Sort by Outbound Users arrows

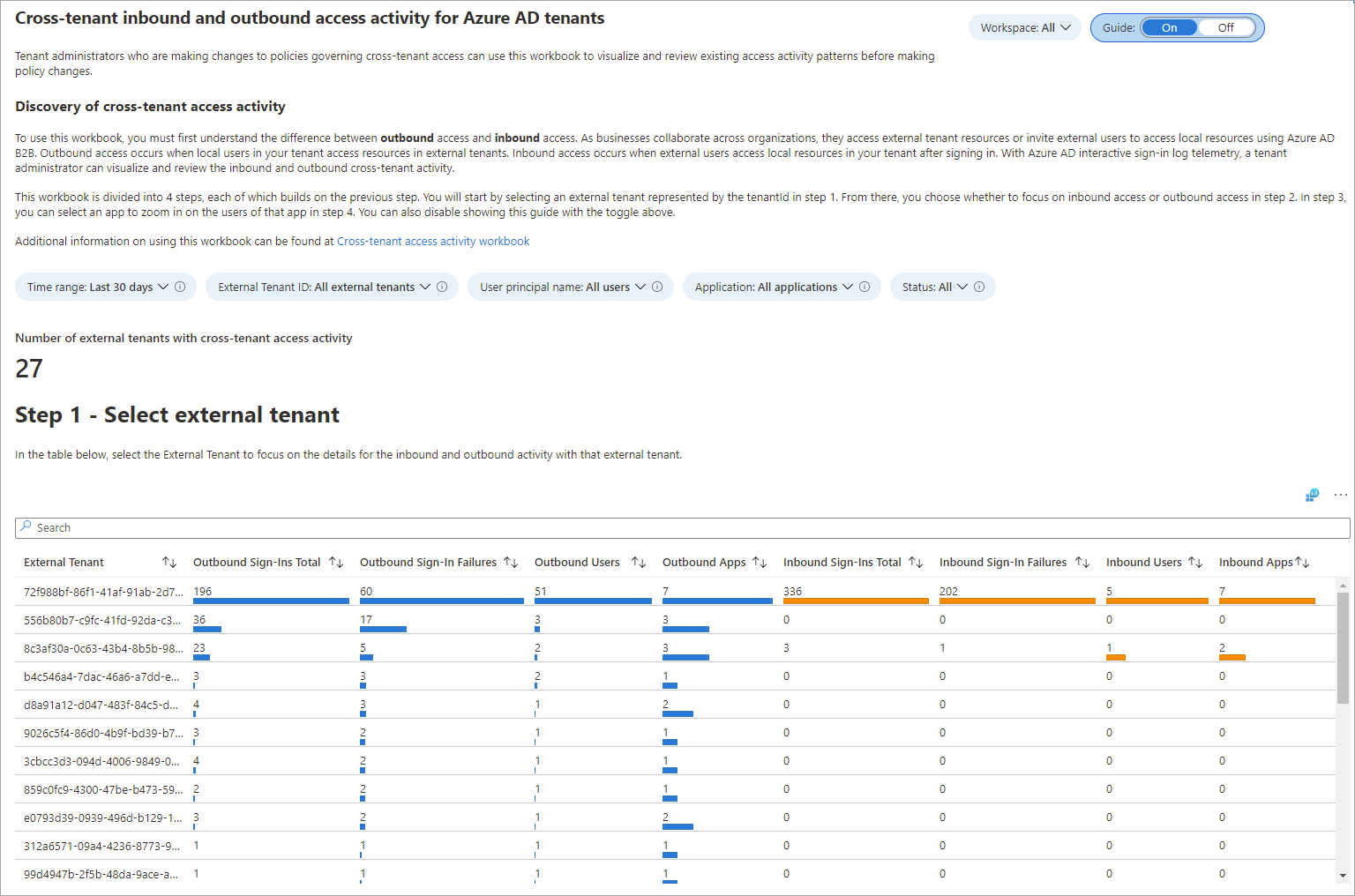(639, 562)
